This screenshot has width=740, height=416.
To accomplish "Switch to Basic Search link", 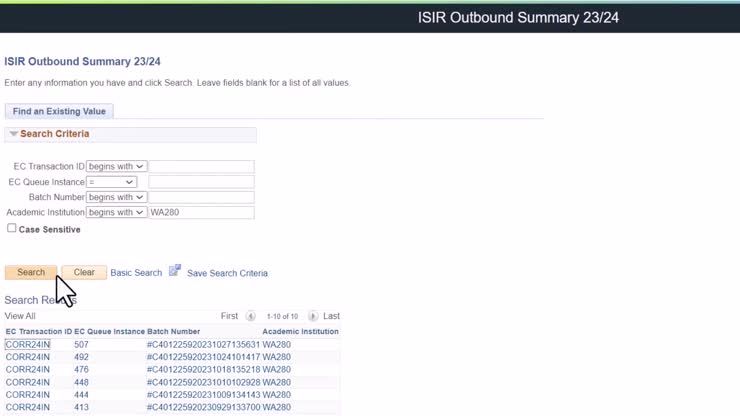I will (x=136, y=273).
